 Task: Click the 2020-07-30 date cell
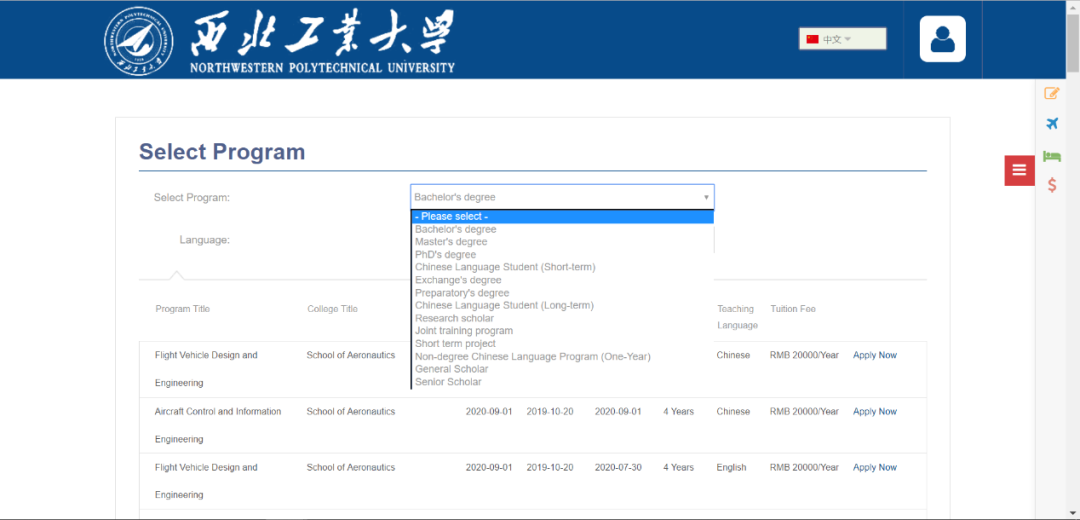point(618,467)
